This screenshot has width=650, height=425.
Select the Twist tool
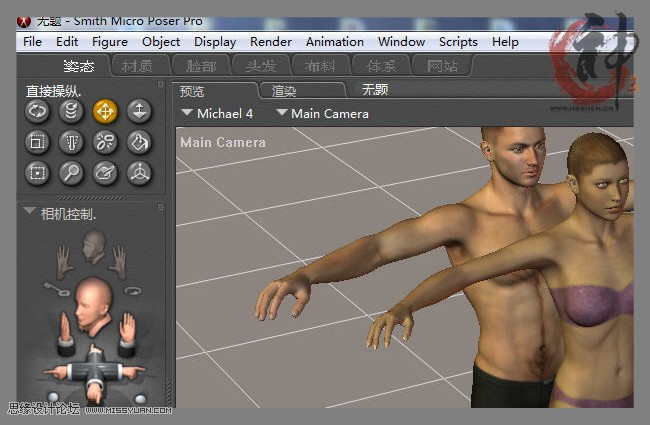point(71,112)
